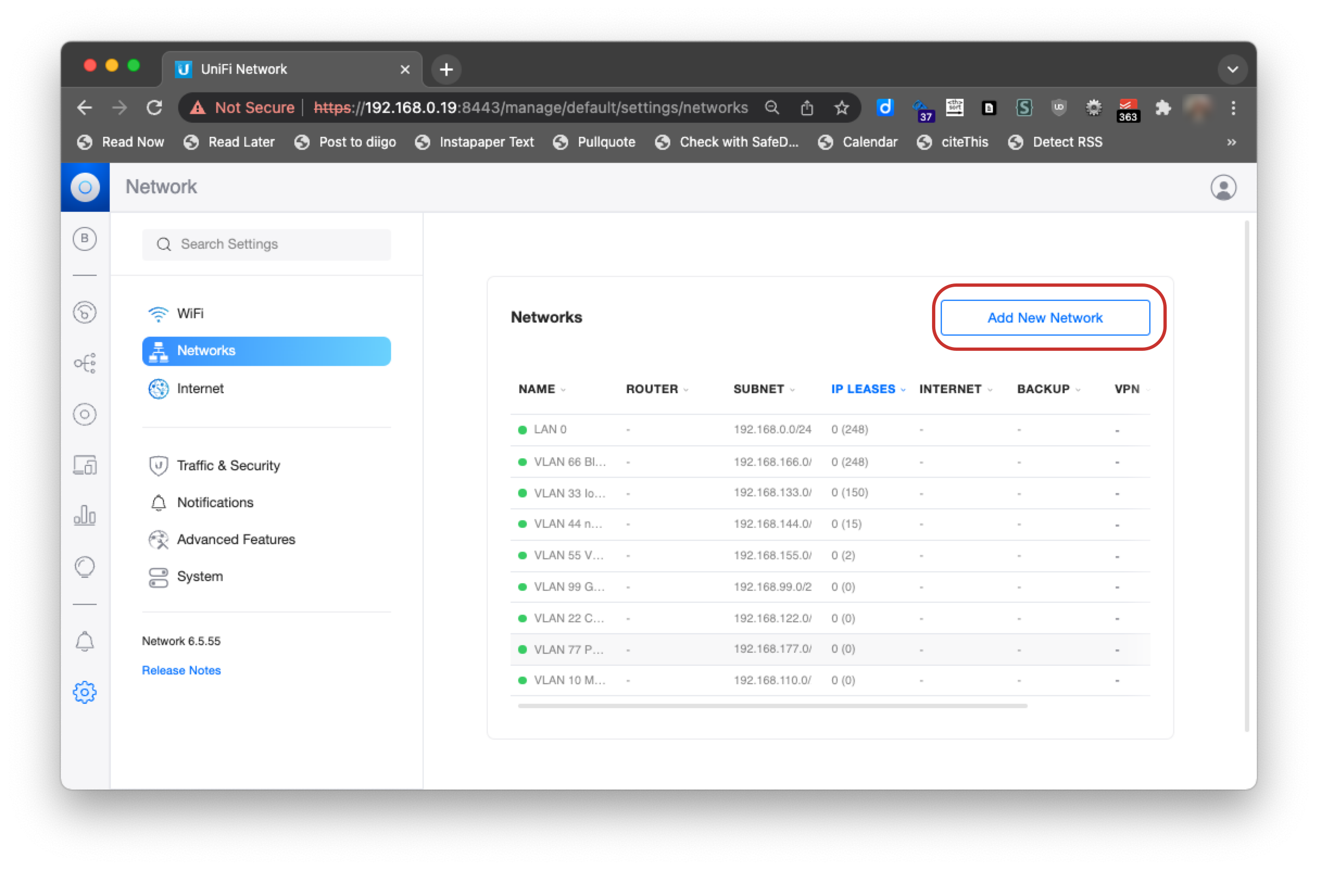Open the Alerts bell in sidebar
Screen dimensions: 1334x896
(85, 641)
